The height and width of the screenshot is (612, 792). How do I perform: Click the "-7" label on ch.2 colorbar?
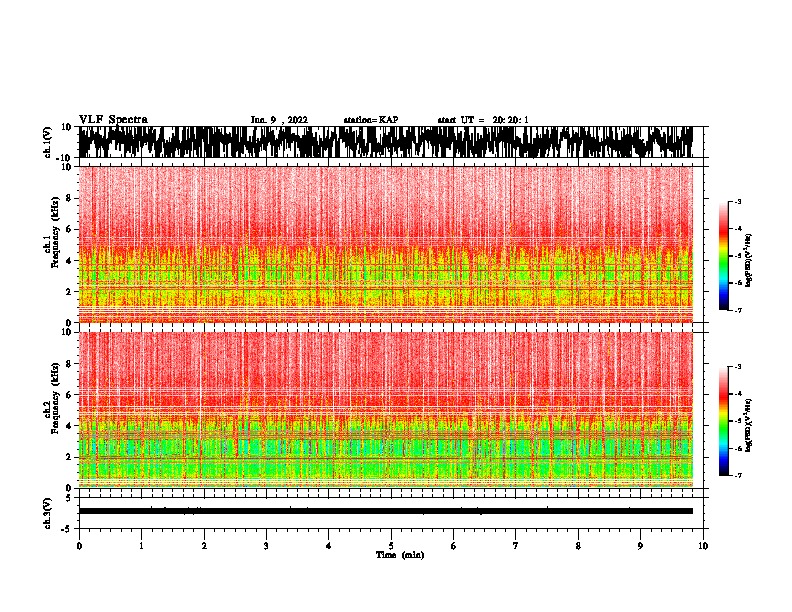[738, 475]
